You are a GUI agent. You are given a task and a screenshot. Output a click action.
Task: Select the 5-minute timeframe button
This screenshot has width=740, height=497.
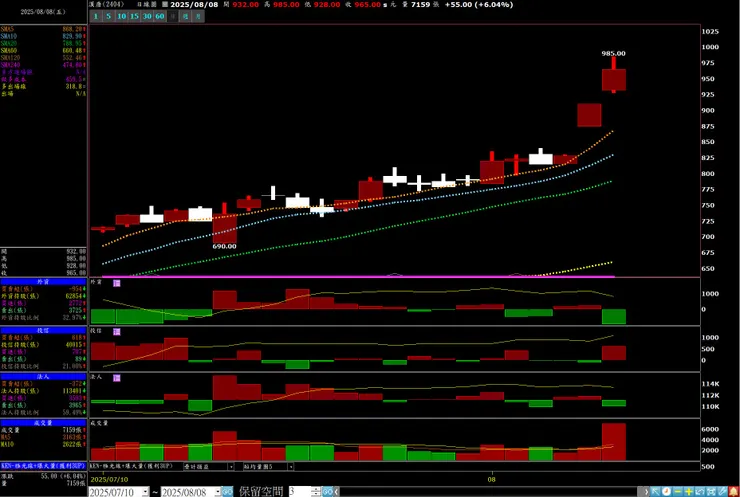tap(109, 17)
